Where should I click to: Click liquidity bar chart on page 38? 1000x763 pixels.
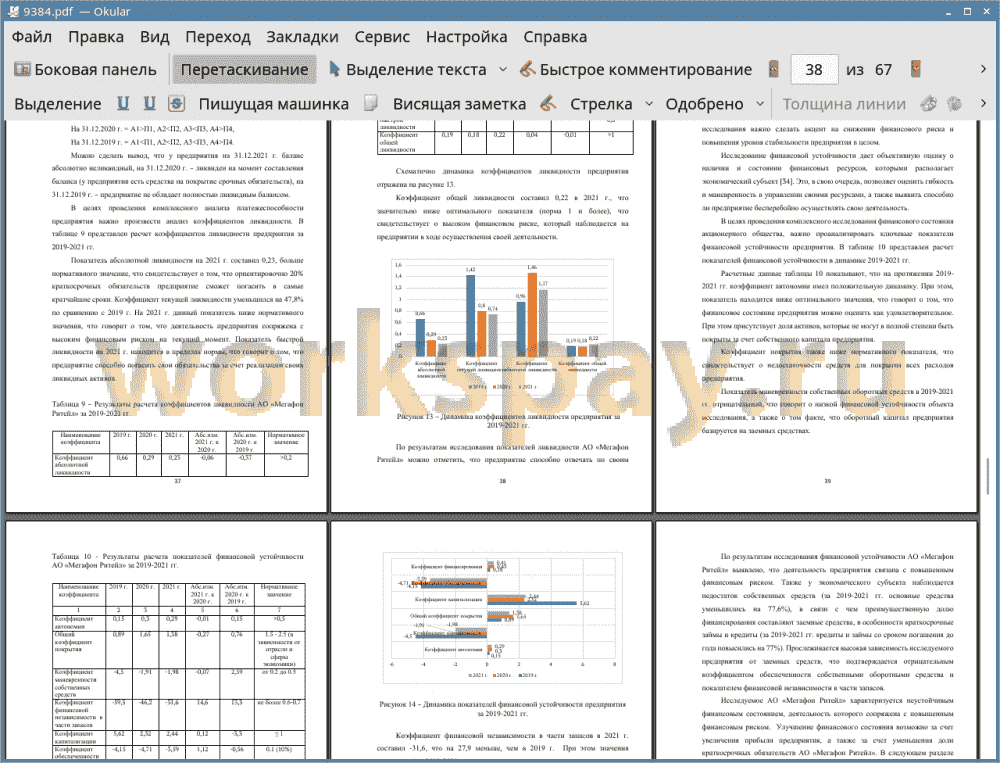(503, 325)
